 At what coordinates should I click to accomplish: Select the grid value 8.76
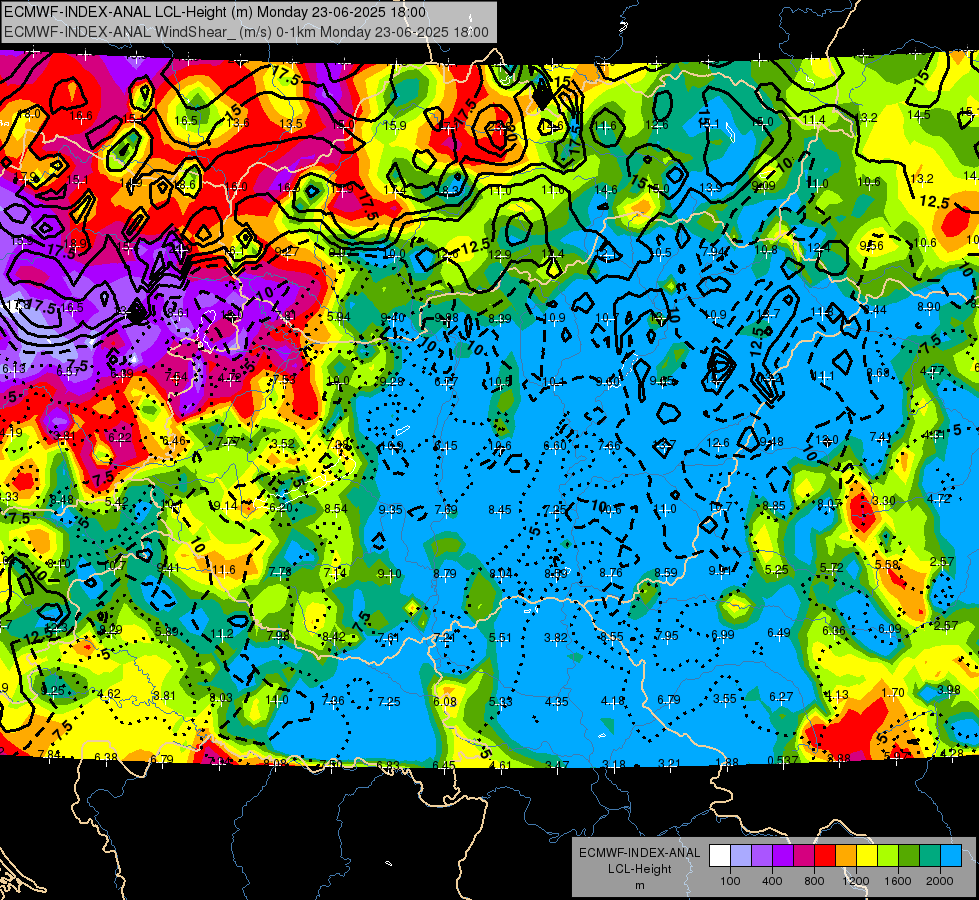coord(611,572)
